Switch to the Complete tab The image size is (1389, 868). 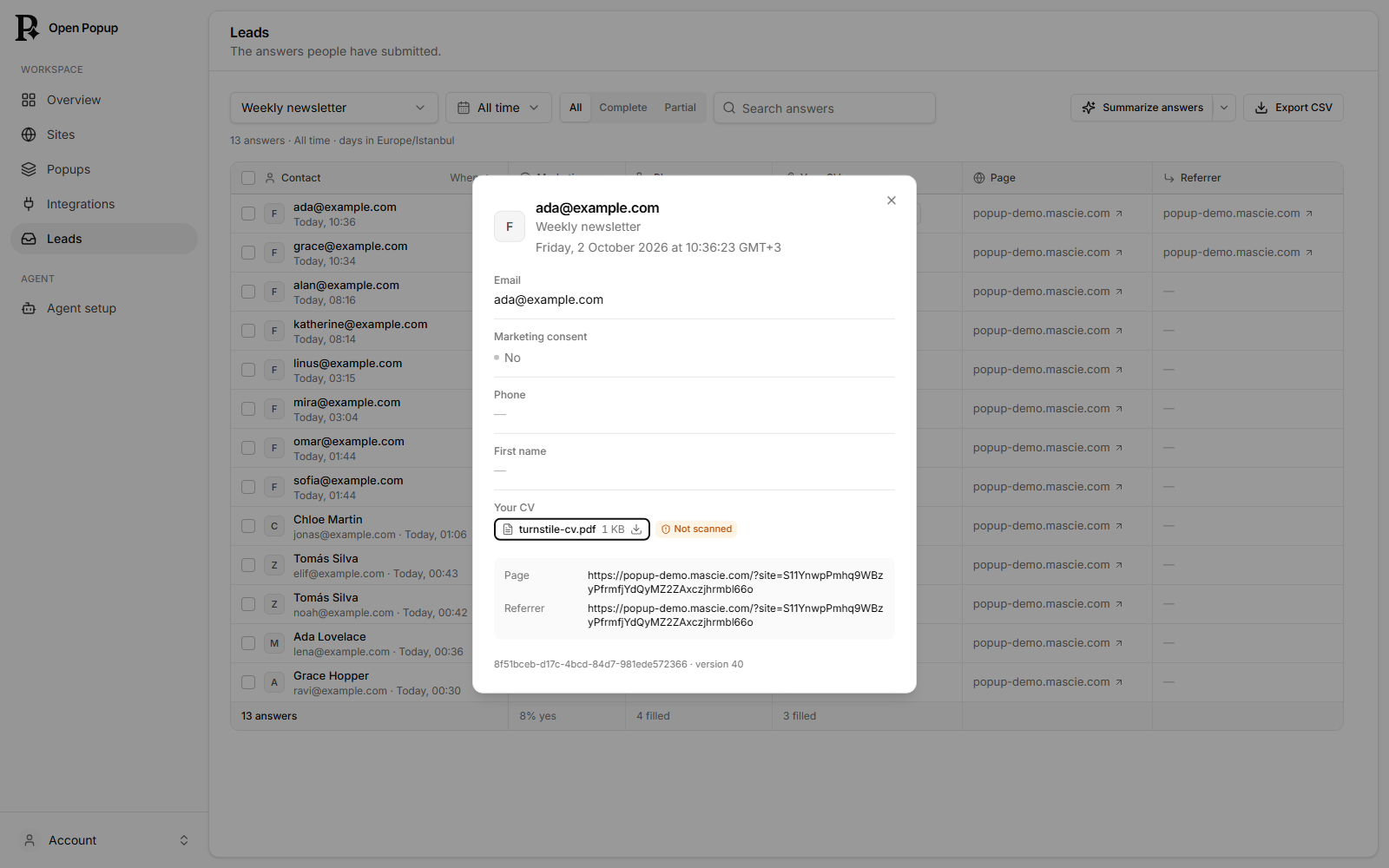[x=622, y=108]
